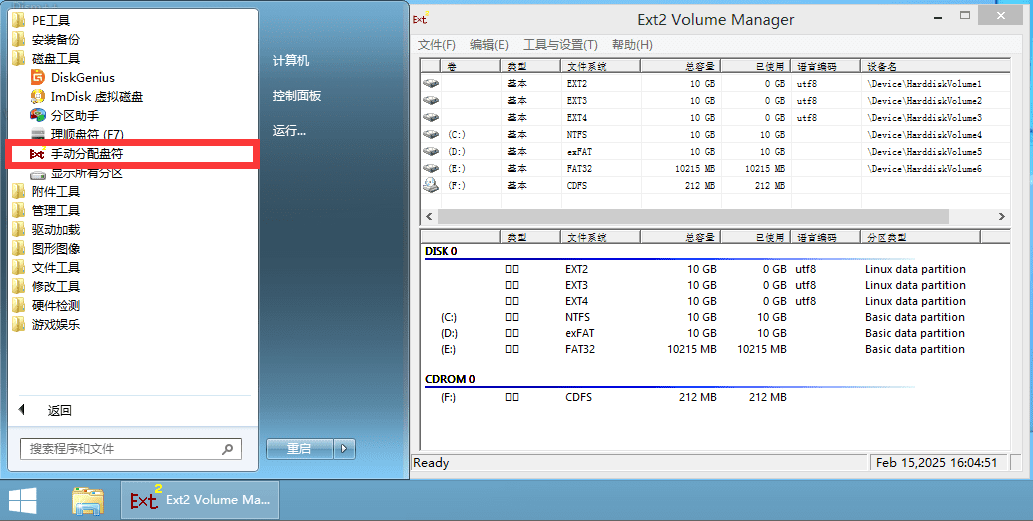The image size is (1033, 521).
Task: Open the 帮助(H) menu
Action: [632, 45]
